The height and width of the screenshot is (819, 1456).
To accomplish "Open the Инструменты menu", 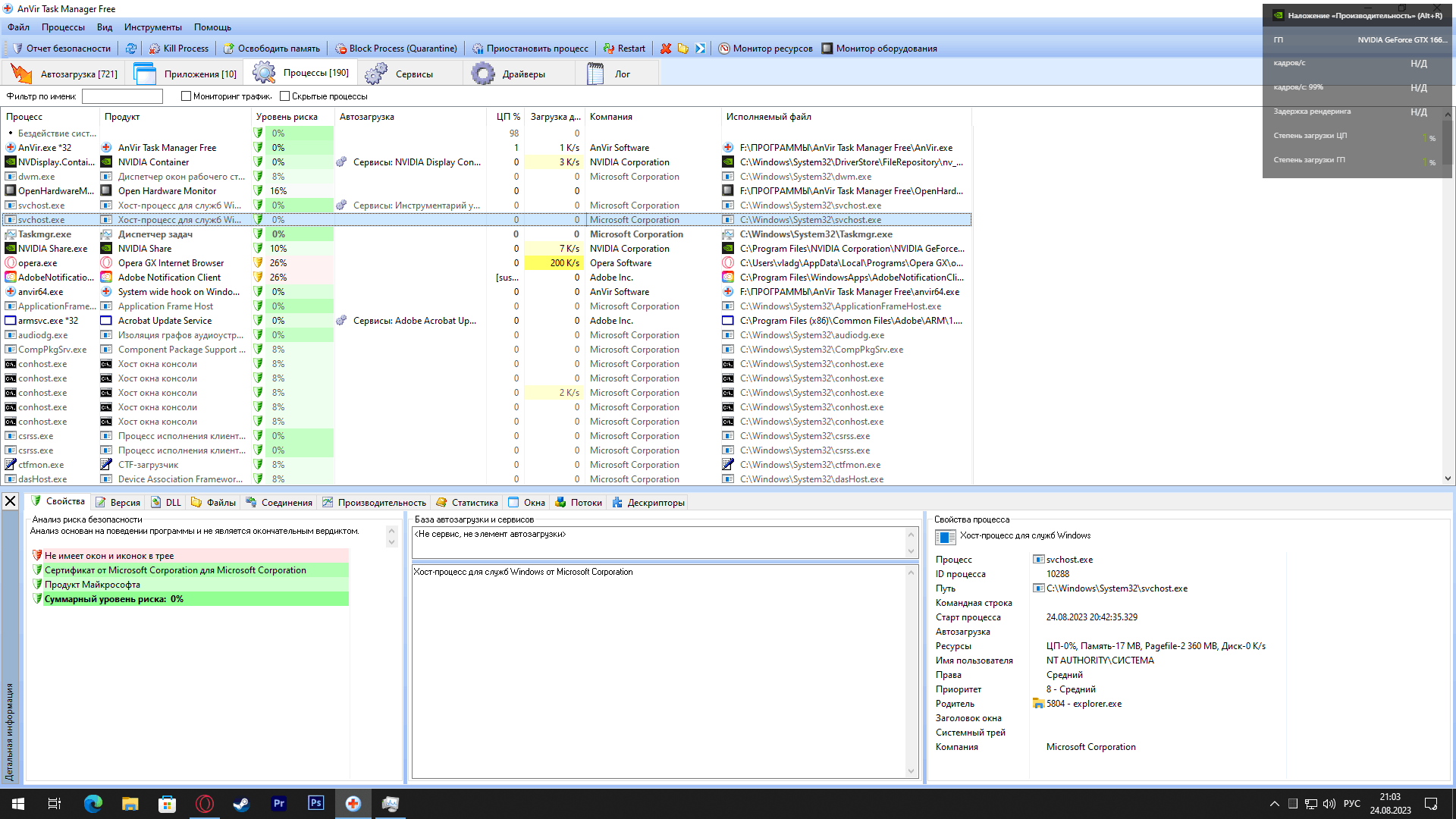I will [153, 27].
